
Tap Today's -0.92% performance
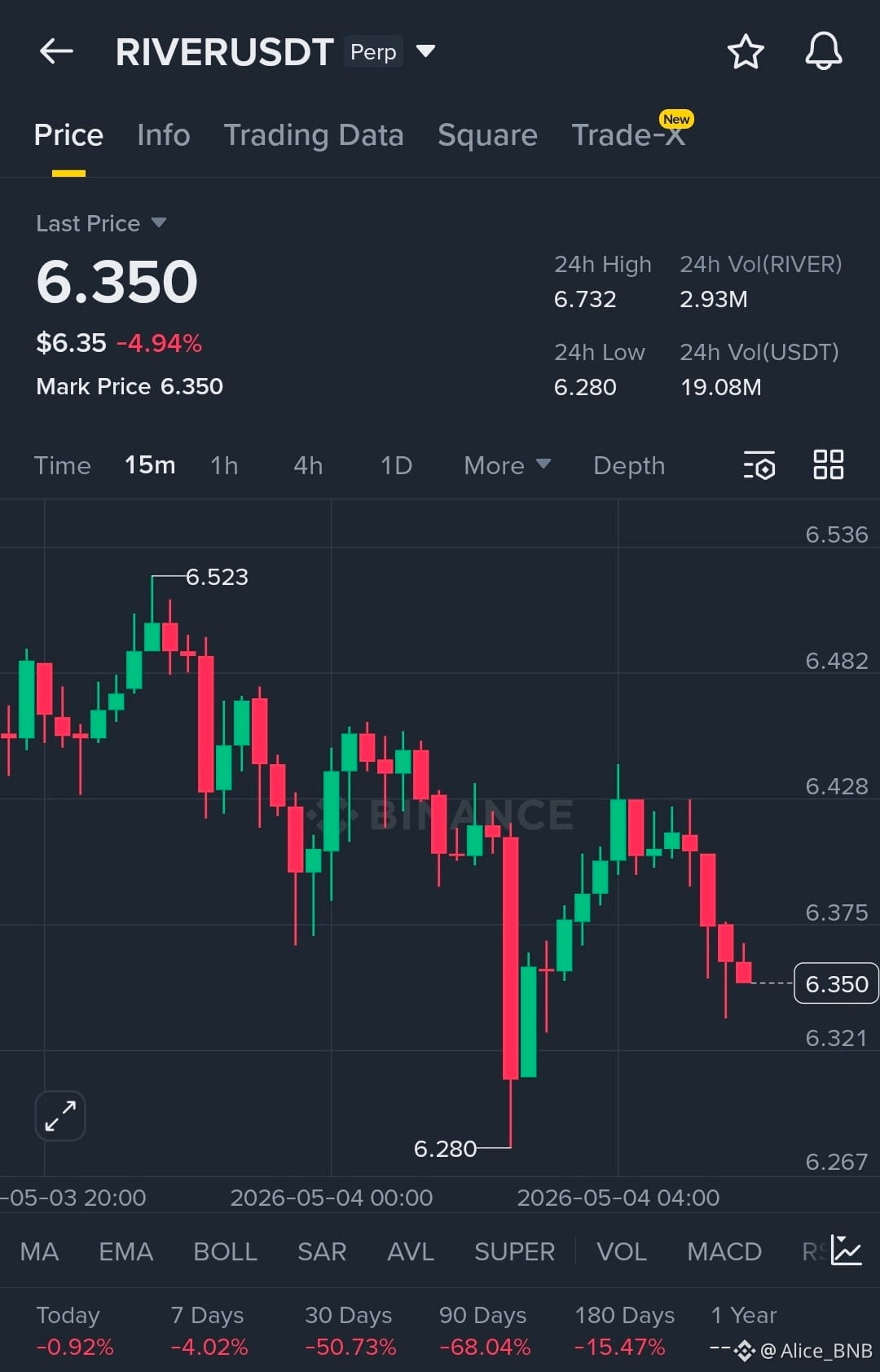(x=75, y=1347)
